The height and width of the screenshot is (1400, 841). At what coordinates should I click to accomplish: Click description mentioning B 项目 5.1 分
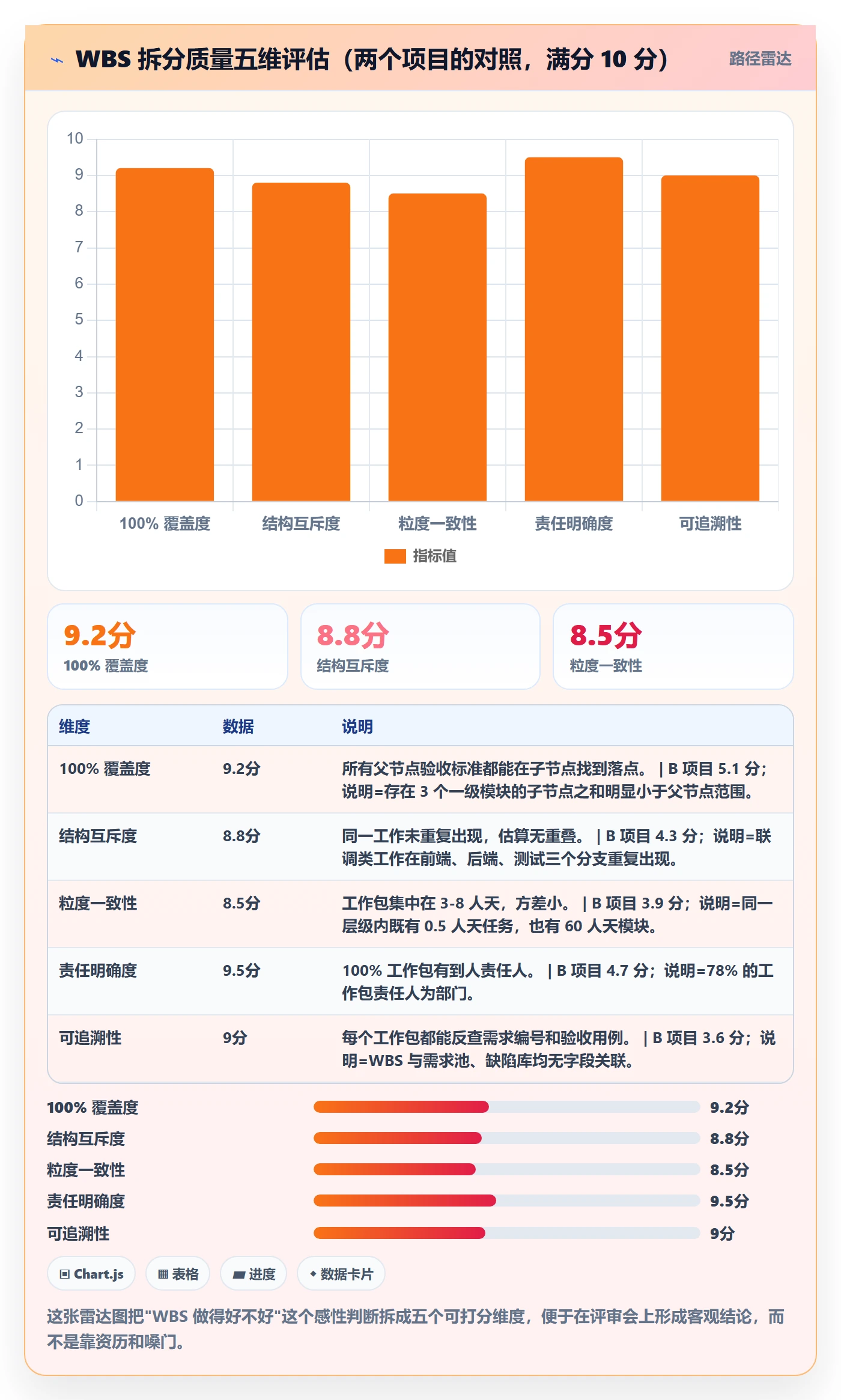[556, 780]
